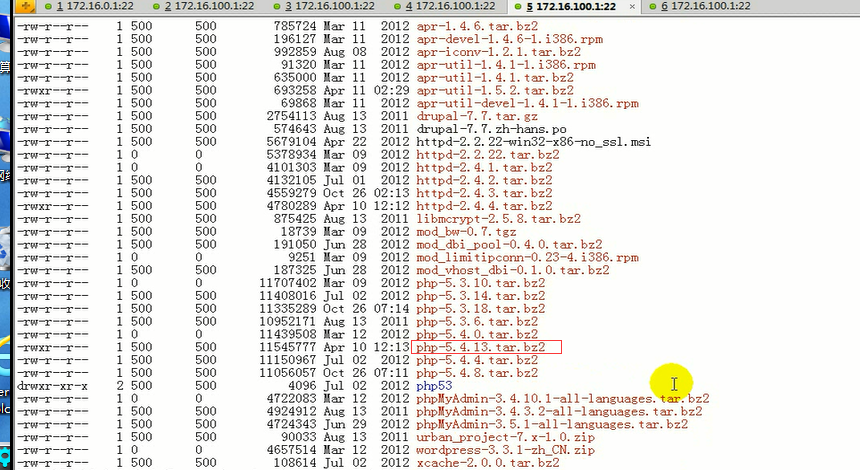Click file name urban_project-7.x-1.0.zip

(506, 437)
